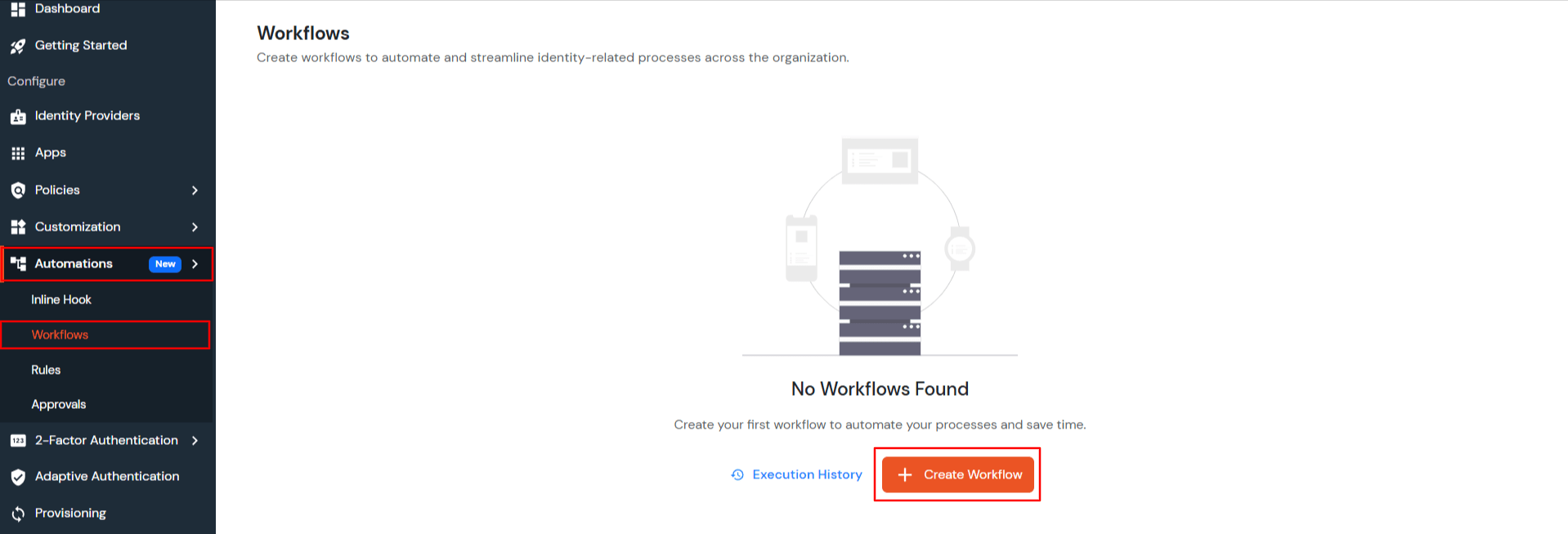Screen dimensions: 1568x534
Task: Click the 2-Factor Authentication icon
Action: click(x=18, y=441)
